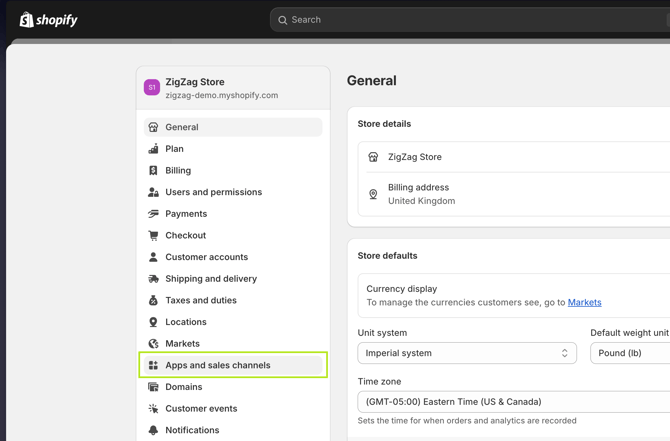Click into the top Search field

click(x=470, y=20)
